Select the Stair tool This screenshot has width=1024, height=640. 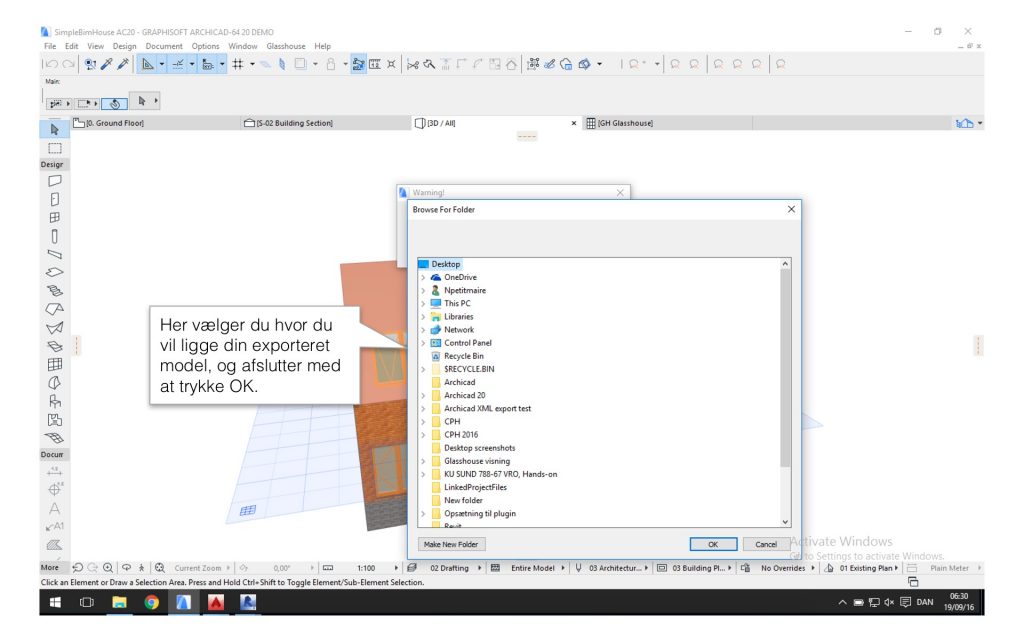click(54, 291)
